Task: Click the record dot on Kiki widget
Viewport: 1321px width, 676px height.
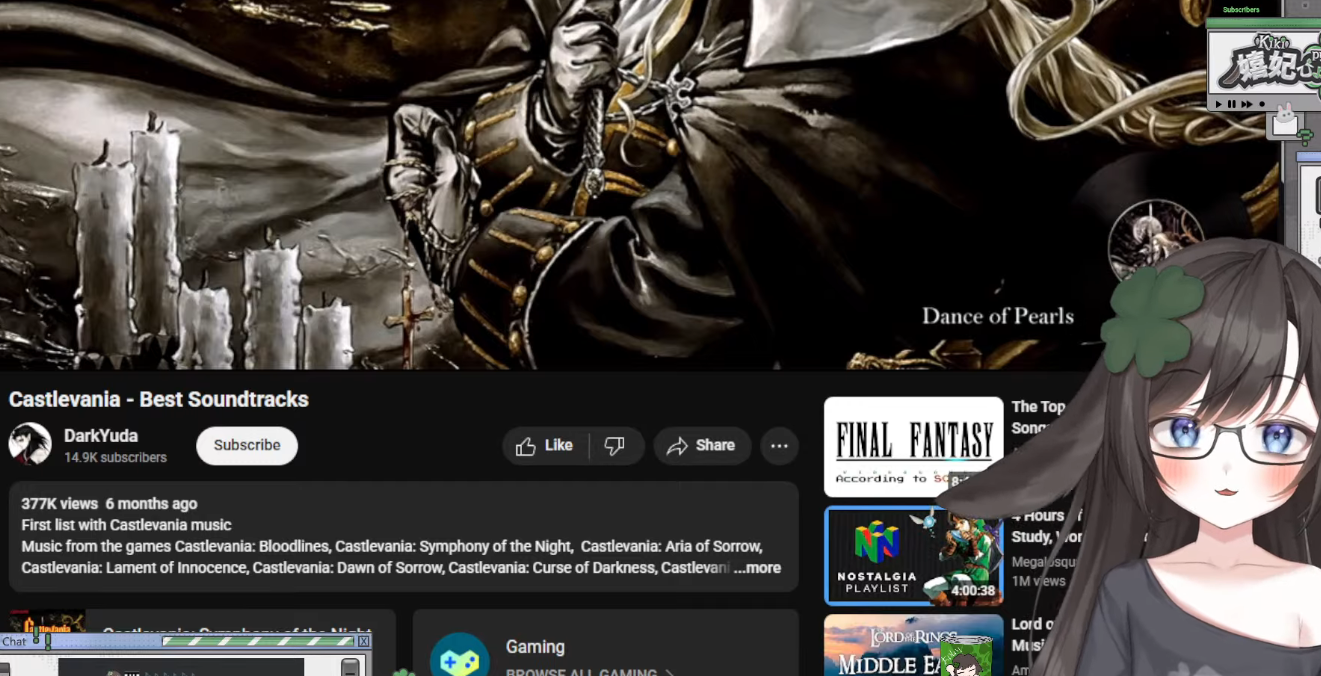Action: [1262, 104]
